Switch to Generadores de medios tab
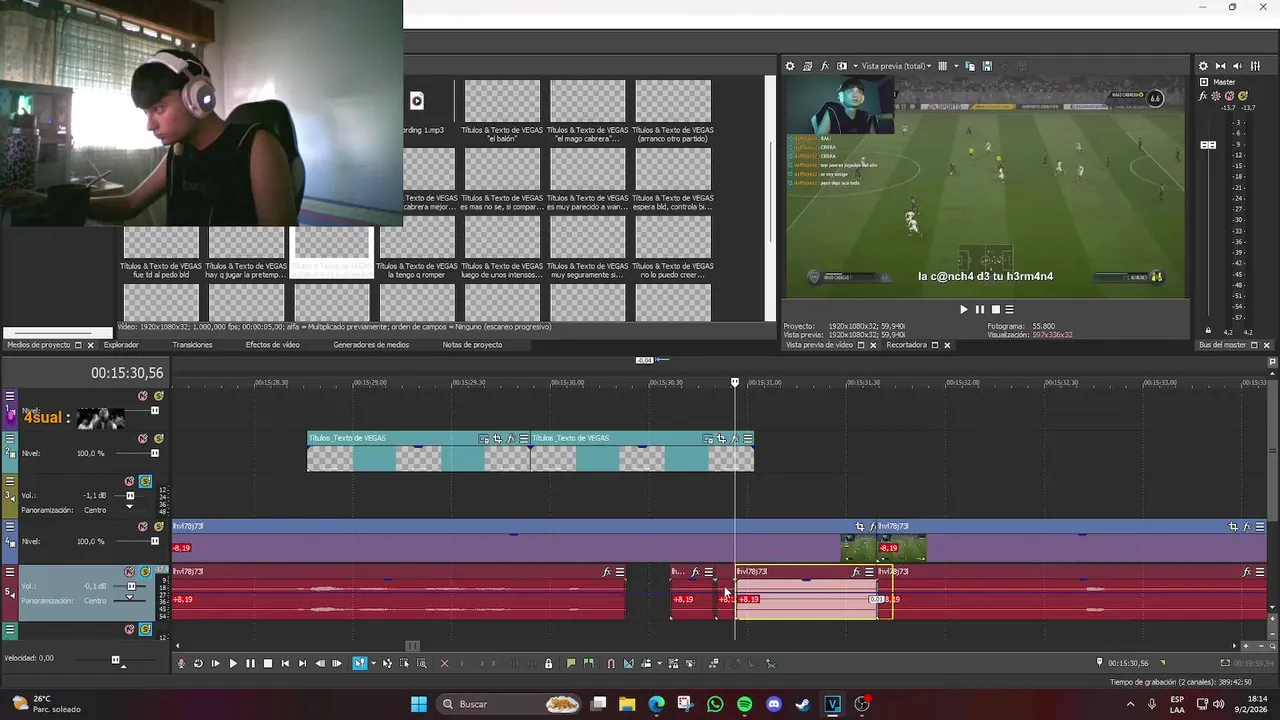 click(x=371, y=345)
